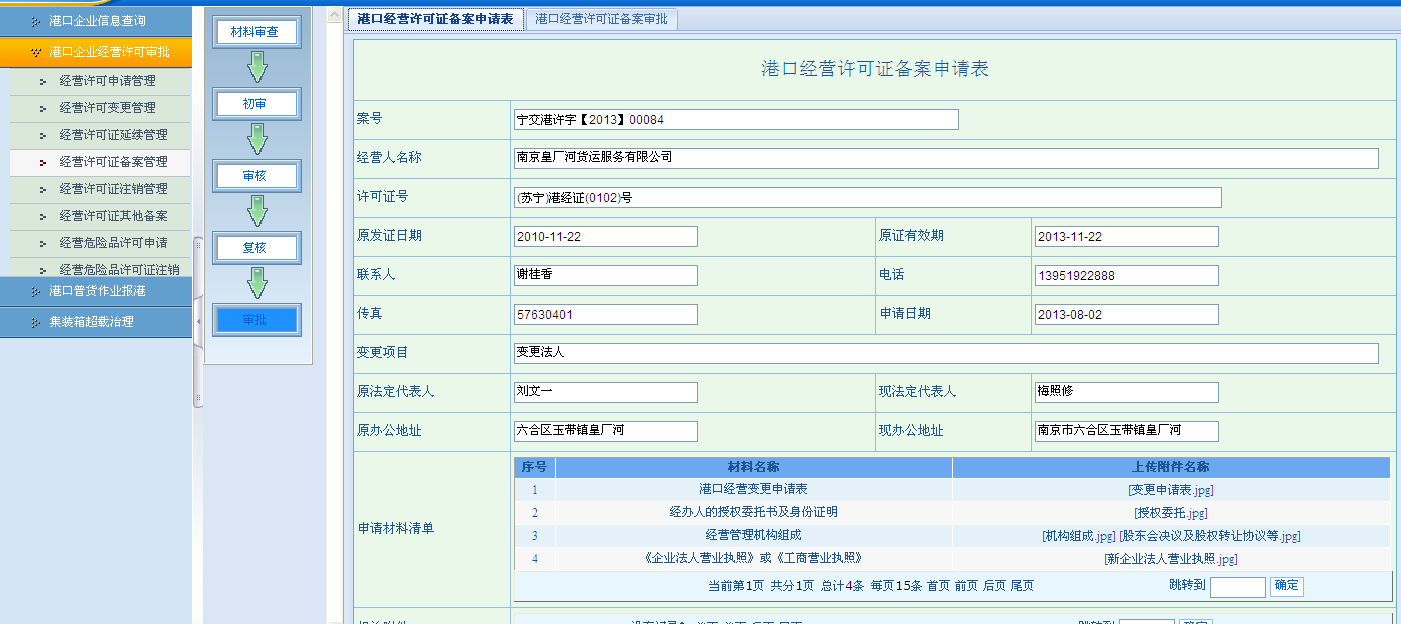1401x624 pixels.
Task: Click arrow icon beside 经营许可证备案管理
Action: point(42,162)
